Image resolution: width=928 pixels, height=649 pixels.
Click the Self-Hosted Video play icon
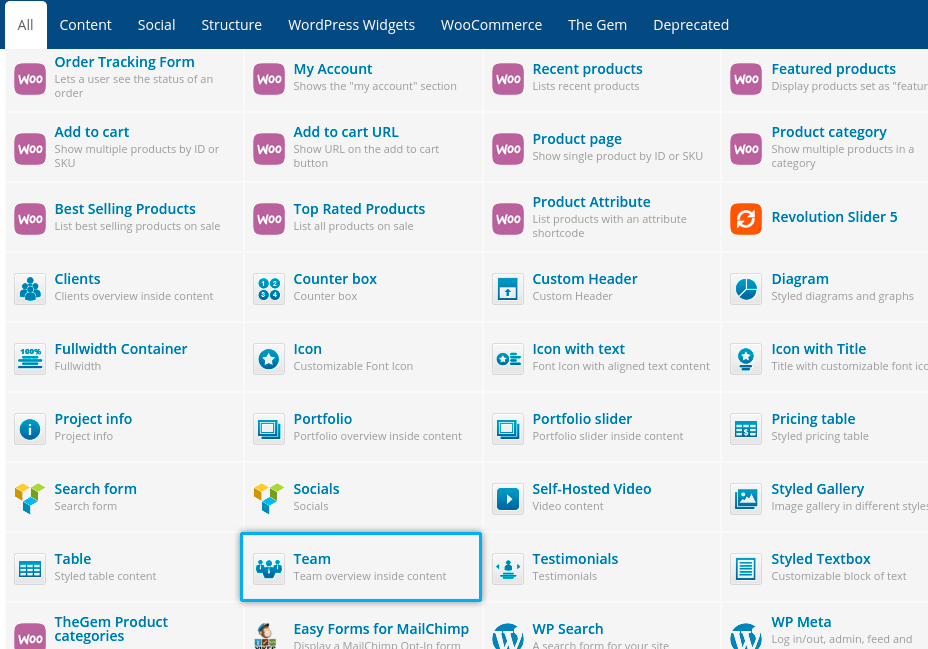point(508,498)
